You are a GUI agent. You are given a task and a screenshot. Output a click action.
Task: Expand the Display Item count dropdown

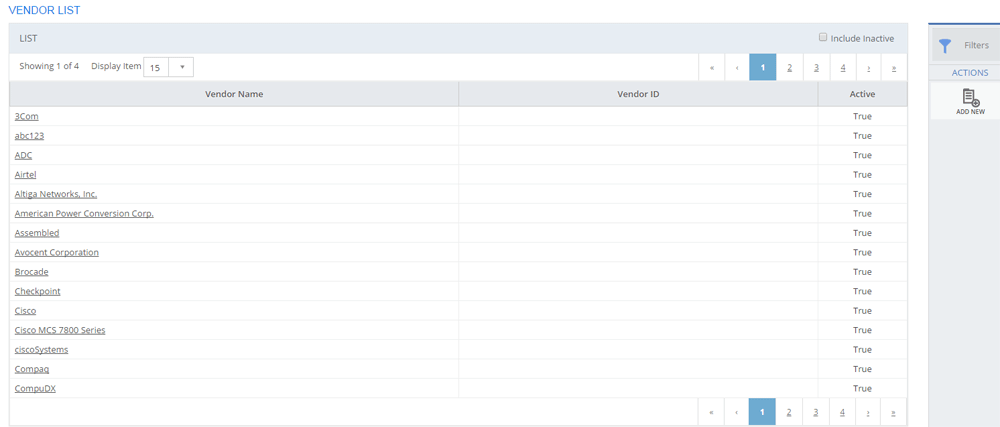pos(182,67)
